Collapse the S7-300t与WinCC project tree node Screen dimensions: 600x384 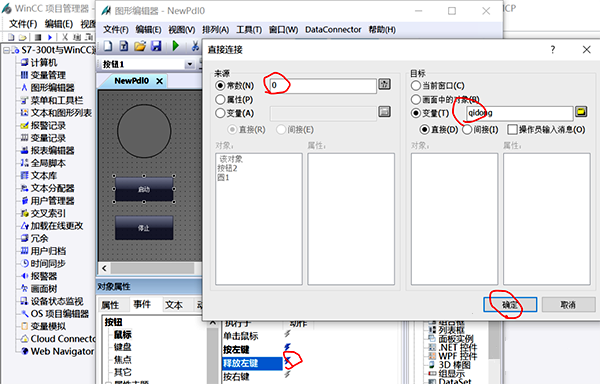(x=7, y=50)
